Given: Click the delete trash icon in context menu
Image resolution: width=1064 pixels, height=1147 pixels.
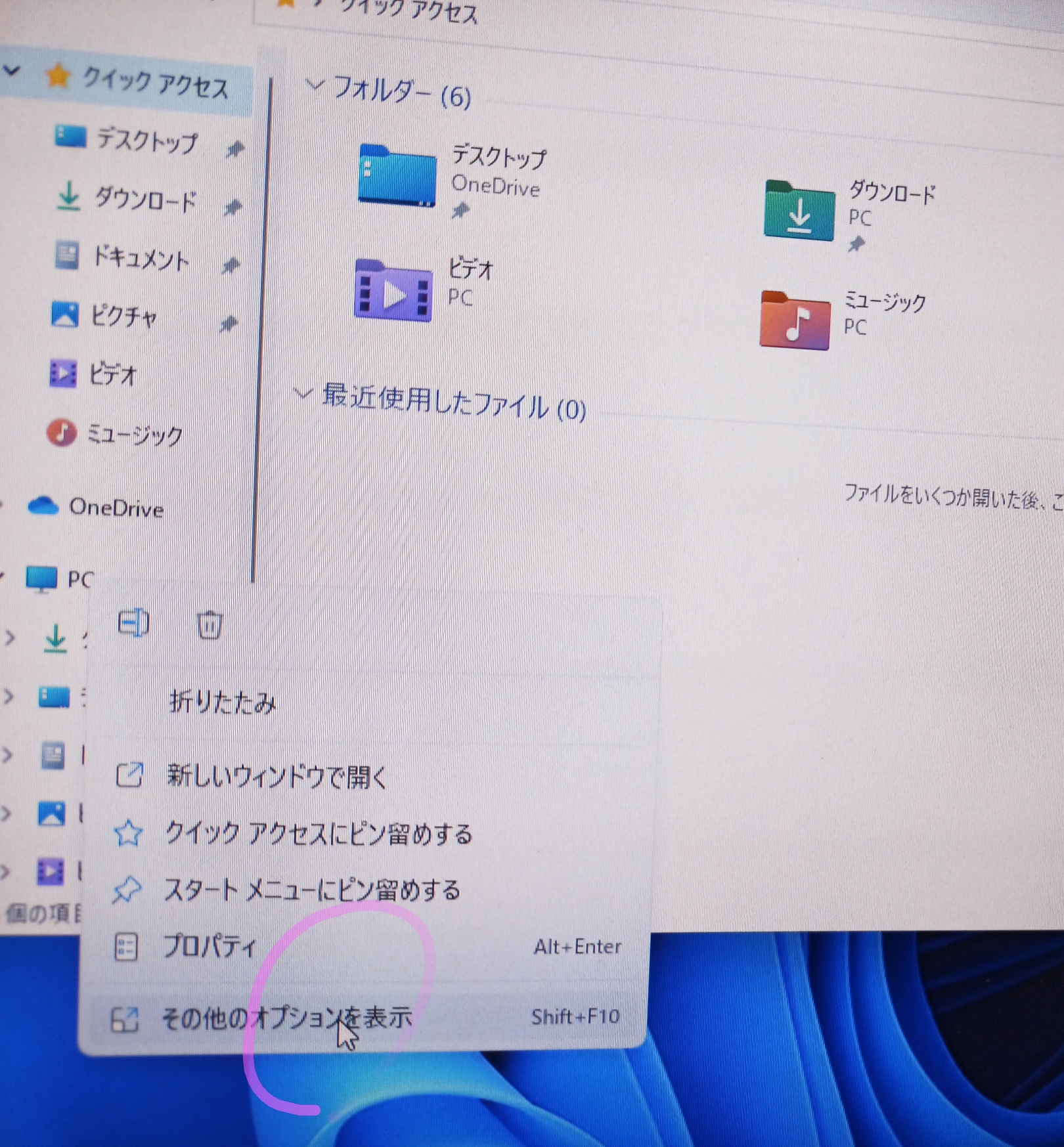Looking at the screenshot, I should pyautogui.click(x=210, y=624).
